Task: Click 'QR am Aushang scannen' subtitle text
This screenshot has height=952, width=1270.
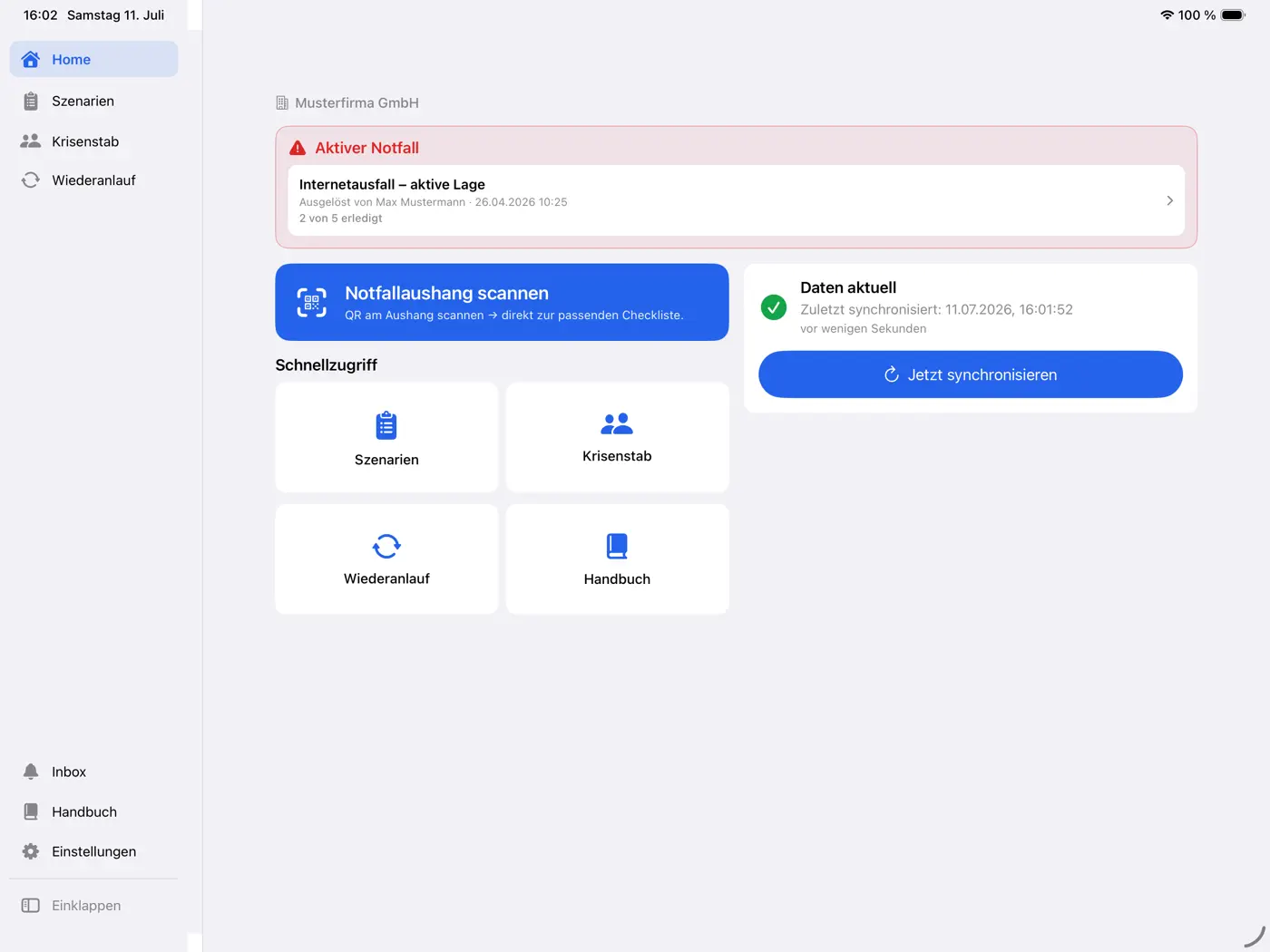Action: tap(513, 316)
